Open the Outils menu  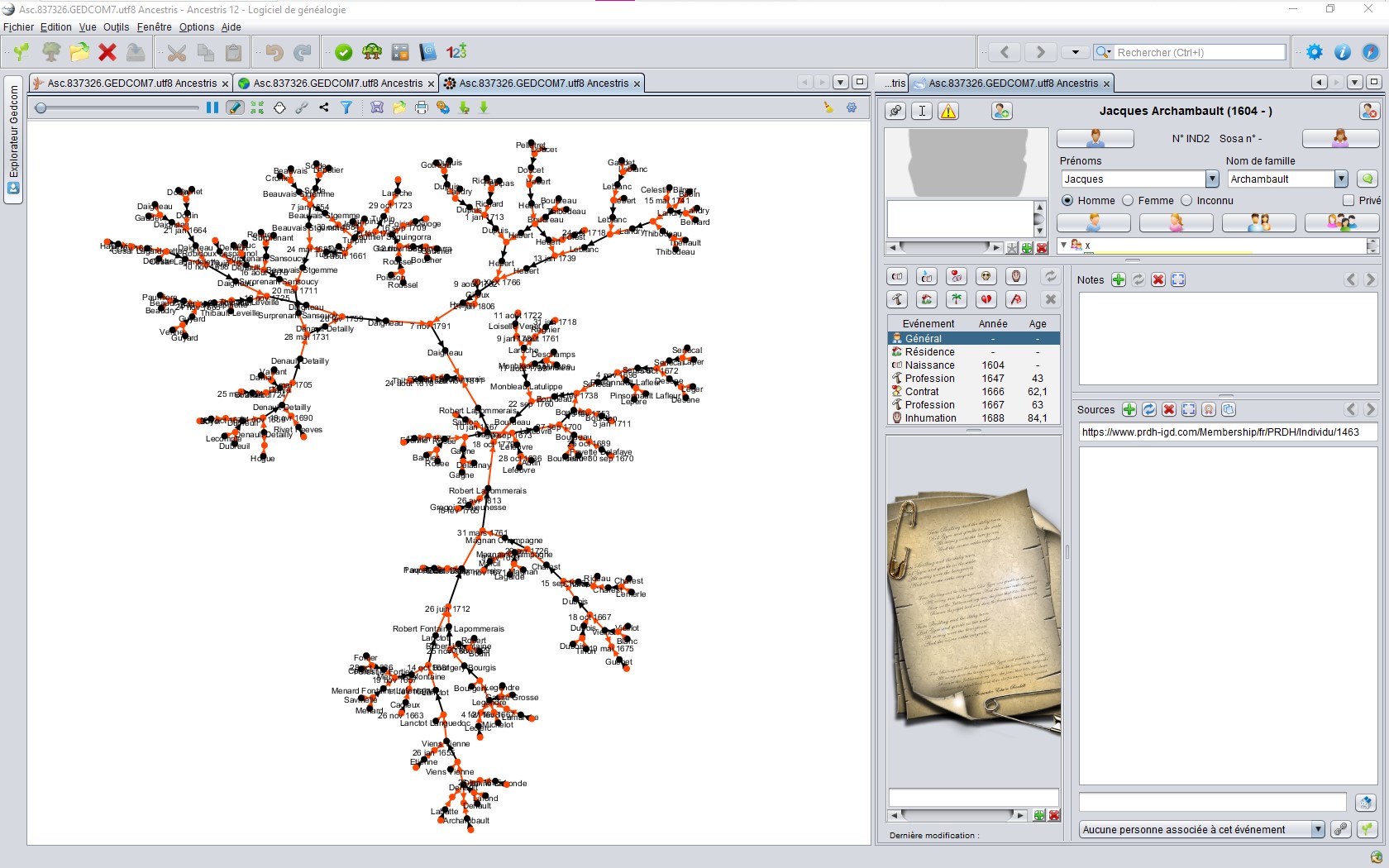pos(116,27)
